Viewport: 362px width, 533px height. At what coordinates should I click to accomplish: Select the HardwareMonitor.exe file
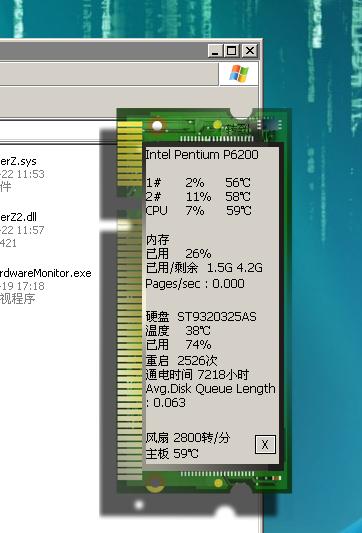[46, 273]
